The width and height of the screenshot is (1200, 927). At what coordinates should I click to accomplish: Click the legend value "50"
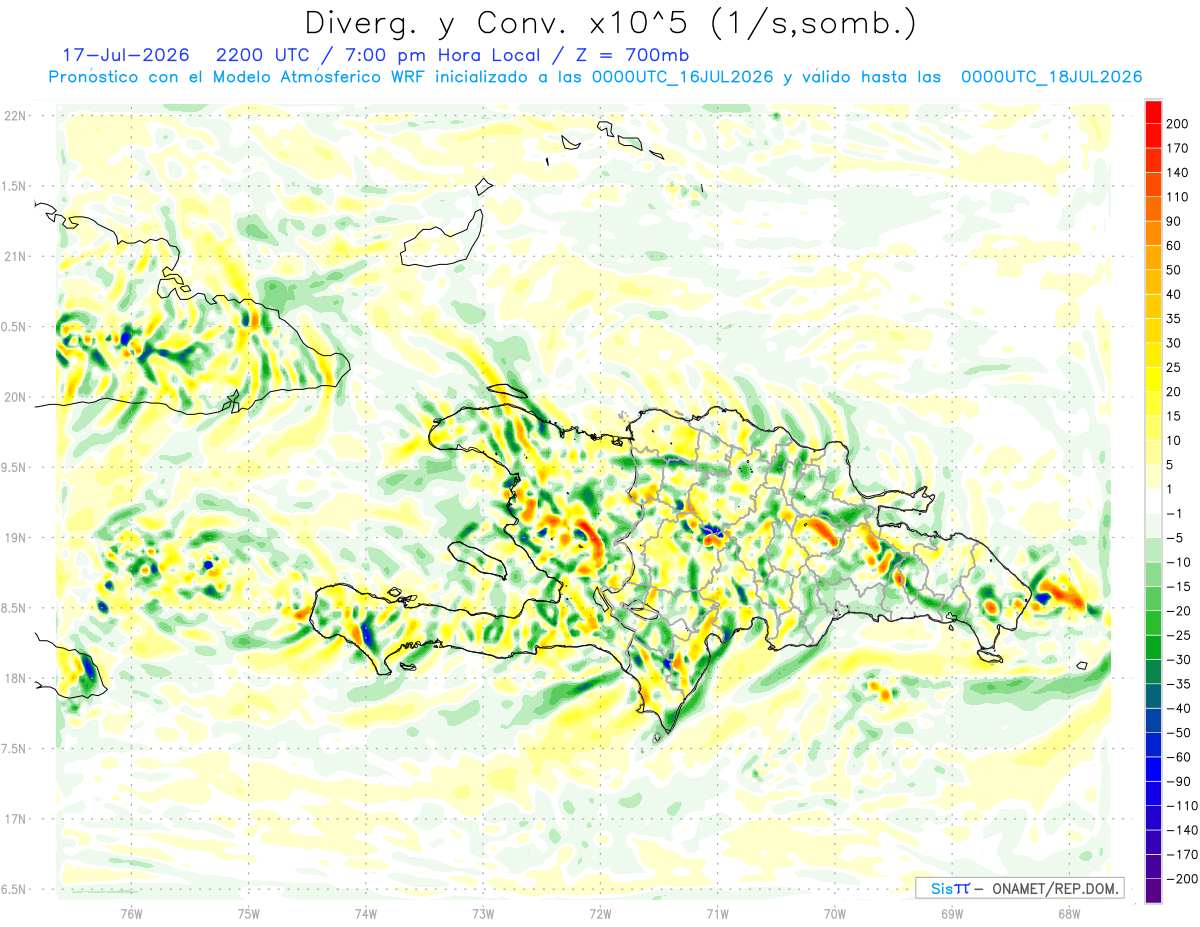pos(1175,270)
